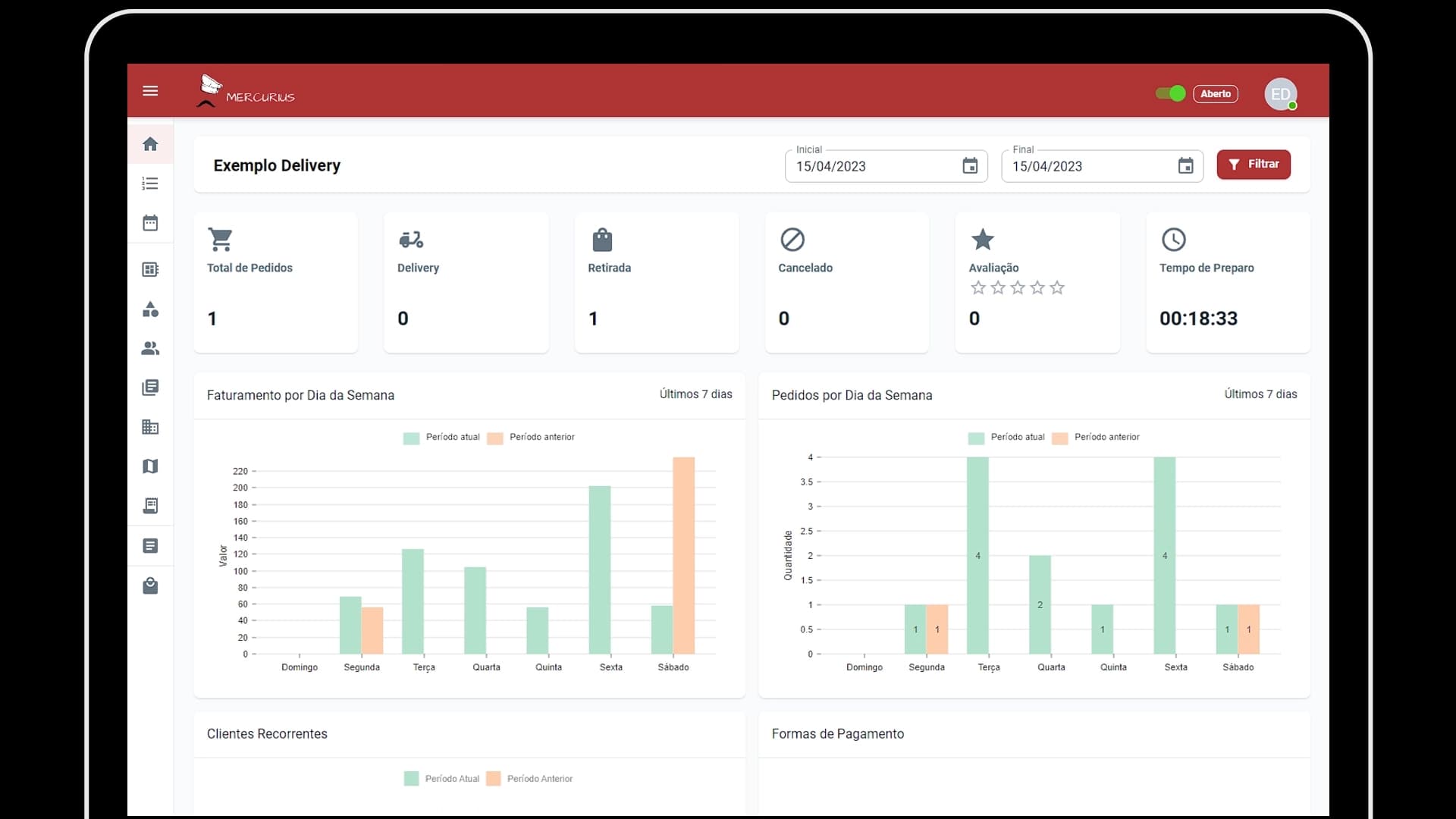Screen dimensions: 1456x819
Task: Toggle Período anterior legend in Pedidos chart
Action: pyautogui.click(x=1096, y=438)
